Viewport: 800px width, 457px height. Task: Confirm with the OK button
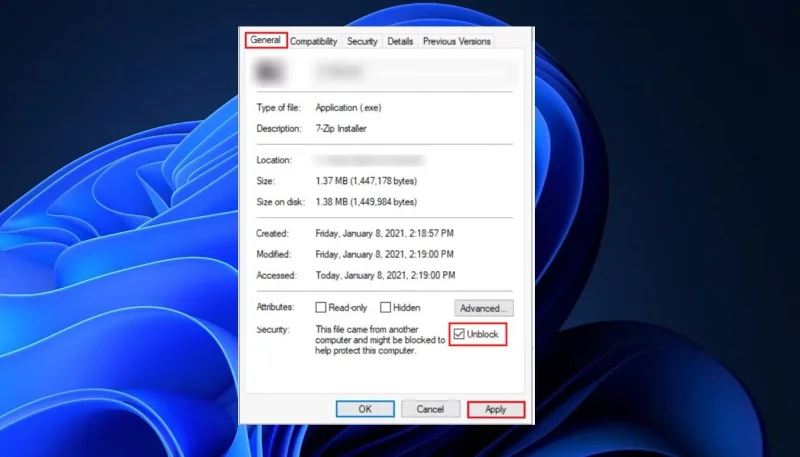[x=365, y=409]
